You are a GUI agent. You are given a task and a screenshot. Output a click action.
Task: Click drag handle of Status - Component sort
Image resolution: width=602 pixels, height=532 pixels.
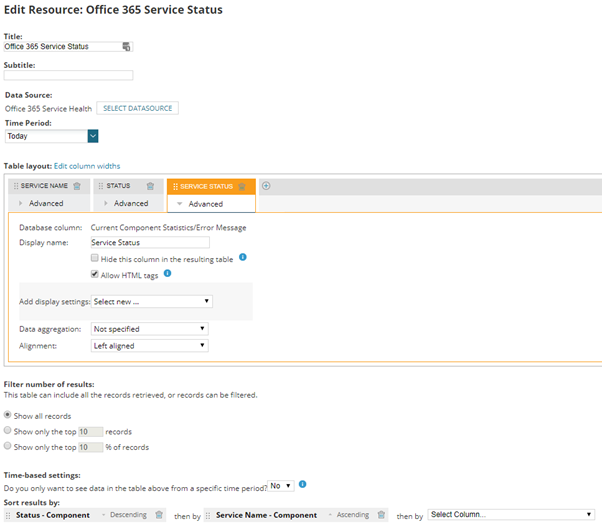click(x=8, y=515)
